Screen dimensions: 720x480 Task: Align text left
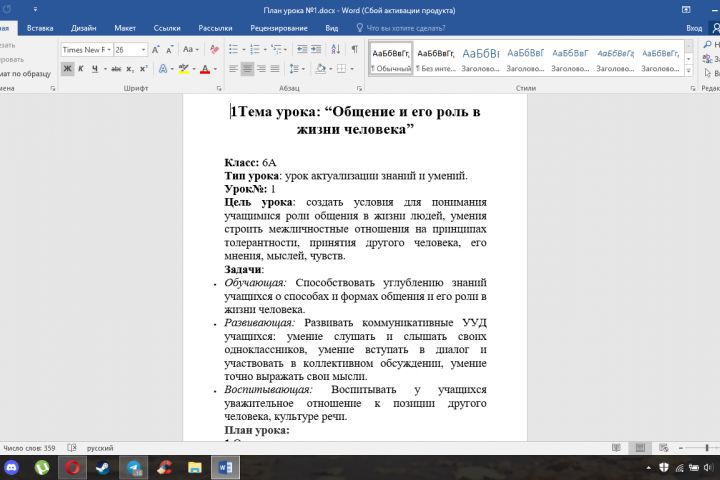pos(233,69)
